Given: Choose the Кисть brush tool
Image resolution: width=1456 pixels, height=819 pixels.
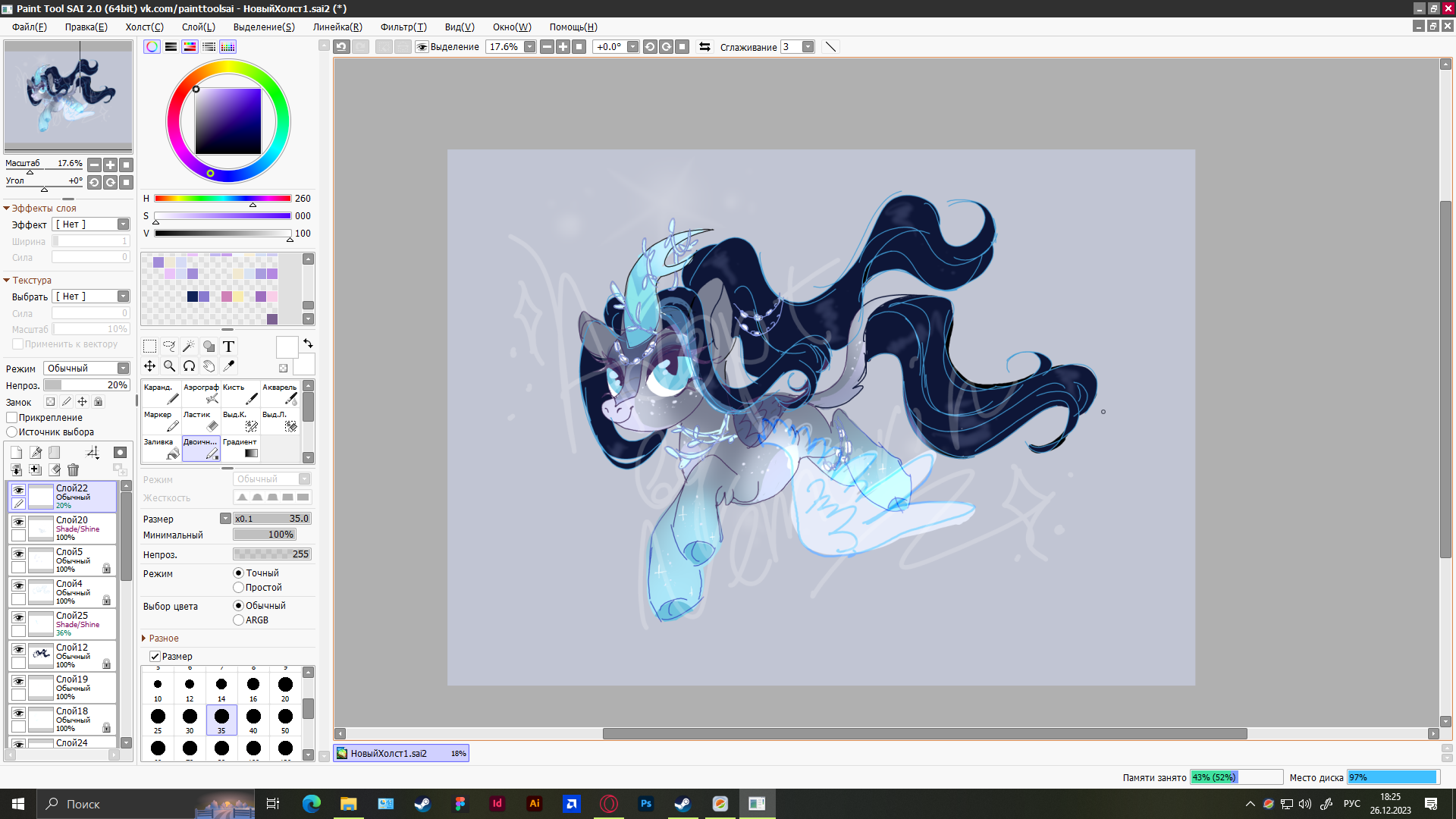Looking at the screenshot, I should [x=240, y=394].
